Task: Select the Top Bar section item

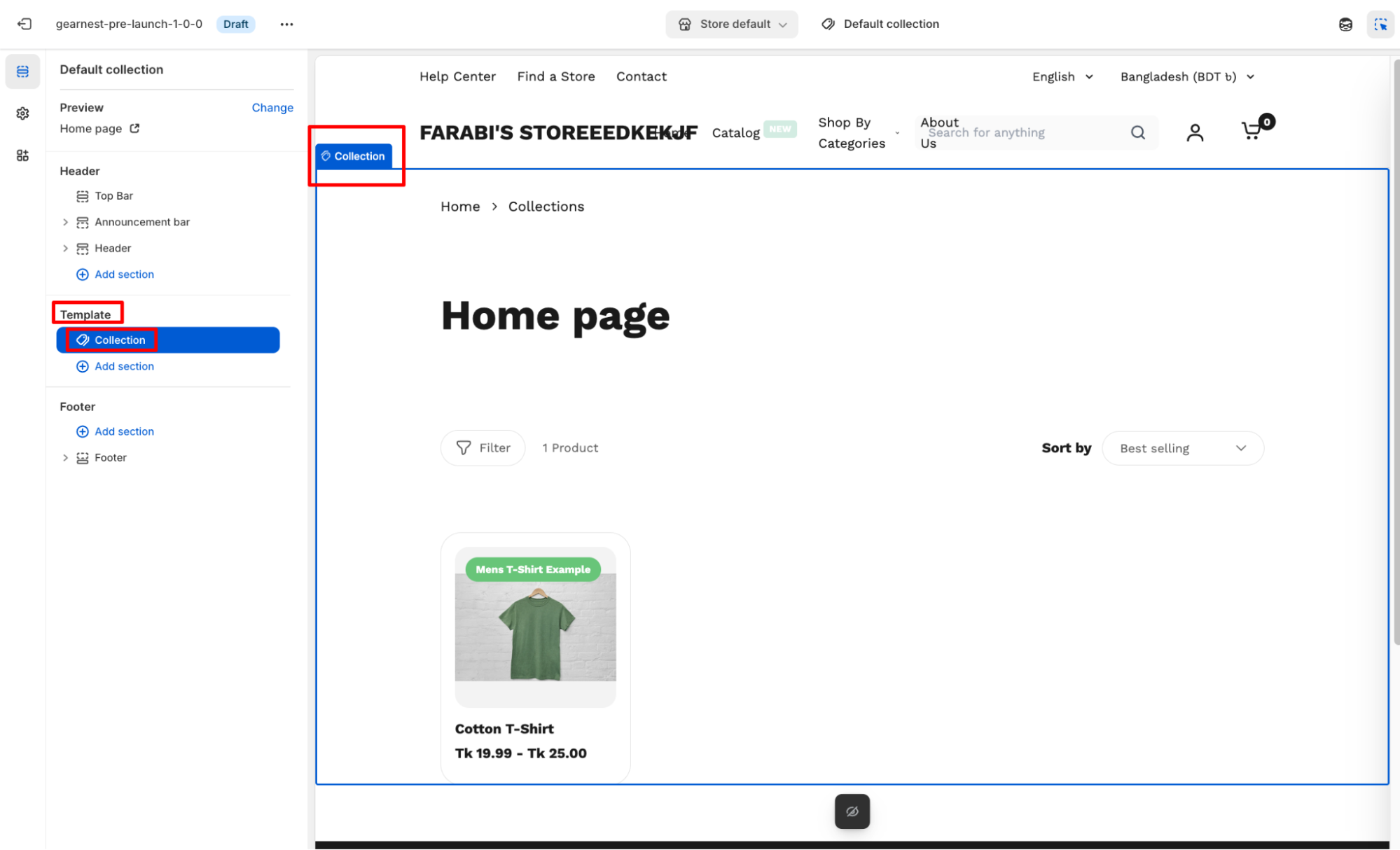Action: (x=113, y=196)
